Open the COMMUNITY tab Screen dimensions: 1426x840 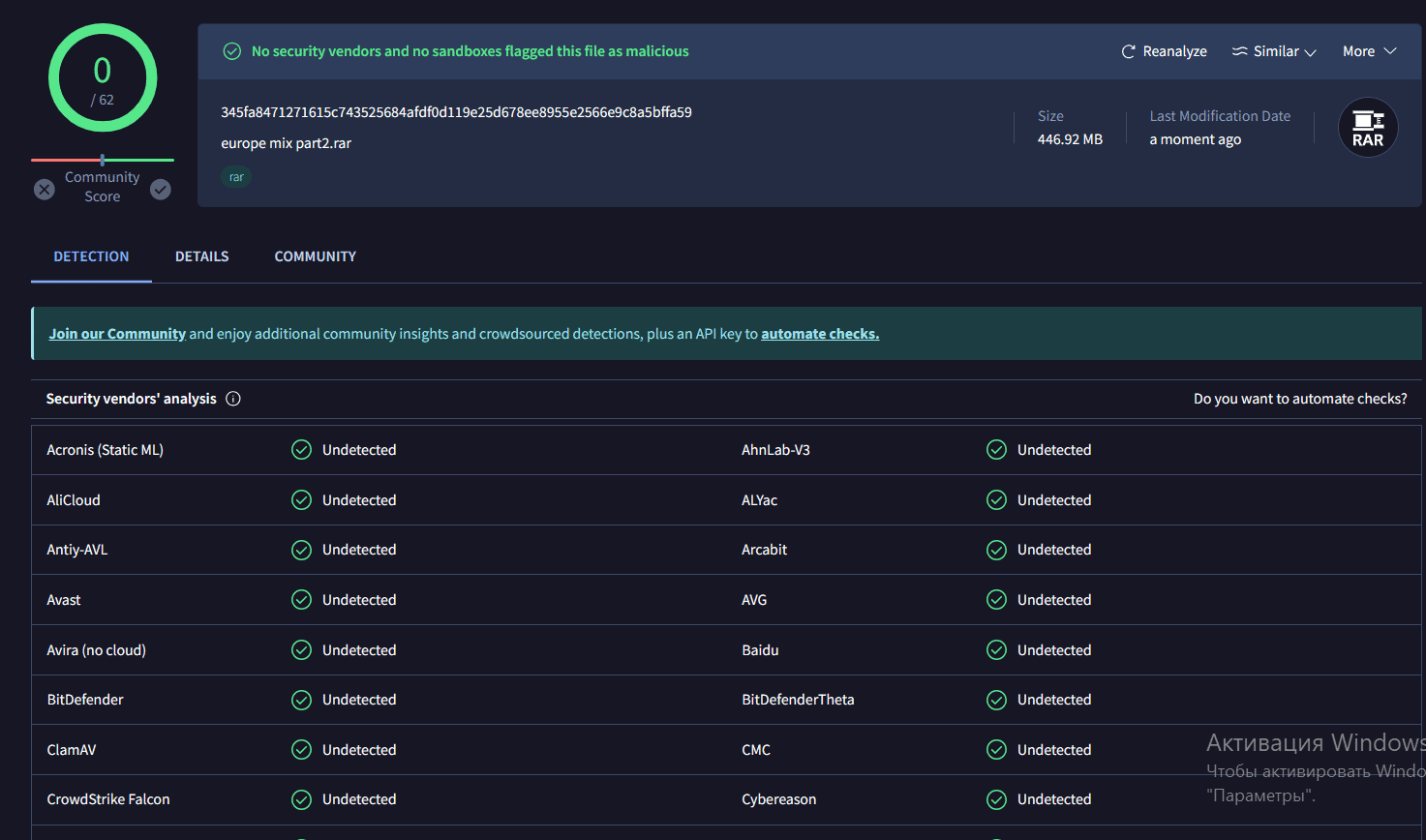pyautogui.click(x=316, y=256)
